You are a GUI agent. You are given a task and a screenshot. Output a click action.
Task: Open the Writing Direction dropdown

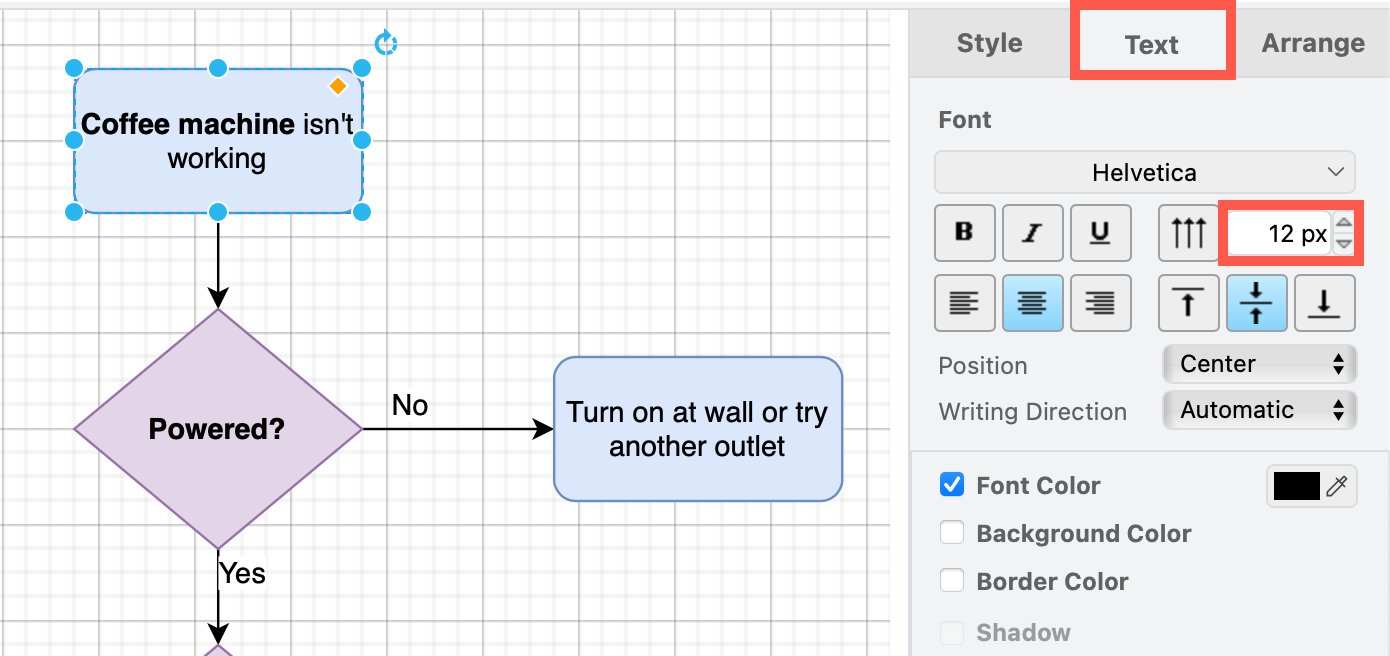tap(1259, 410)
